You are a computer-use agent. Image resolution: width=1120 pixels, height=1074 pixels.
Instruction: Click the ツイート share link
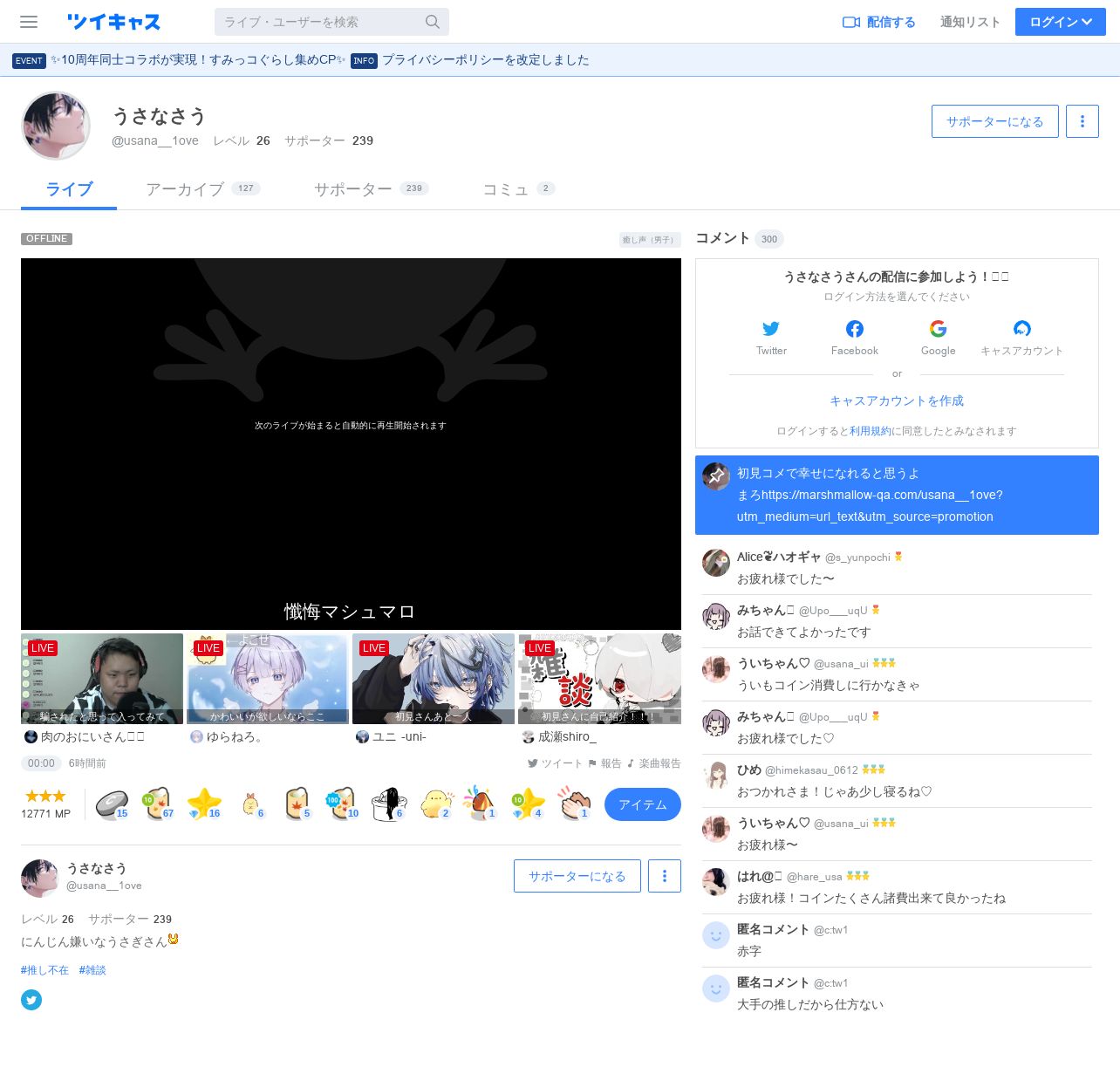[x=555, y=763]
